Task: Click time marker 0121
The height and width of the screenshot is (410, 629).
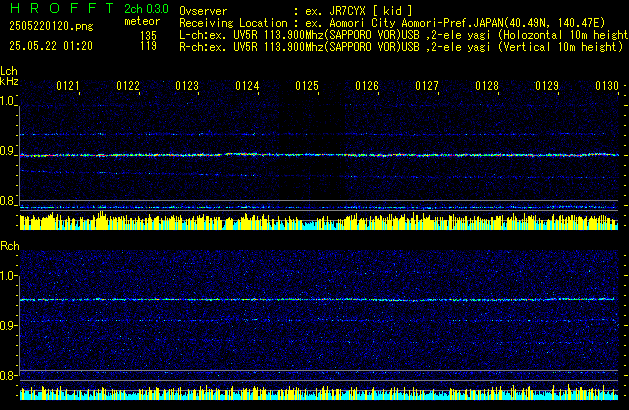Action: [x=68, y=86]
